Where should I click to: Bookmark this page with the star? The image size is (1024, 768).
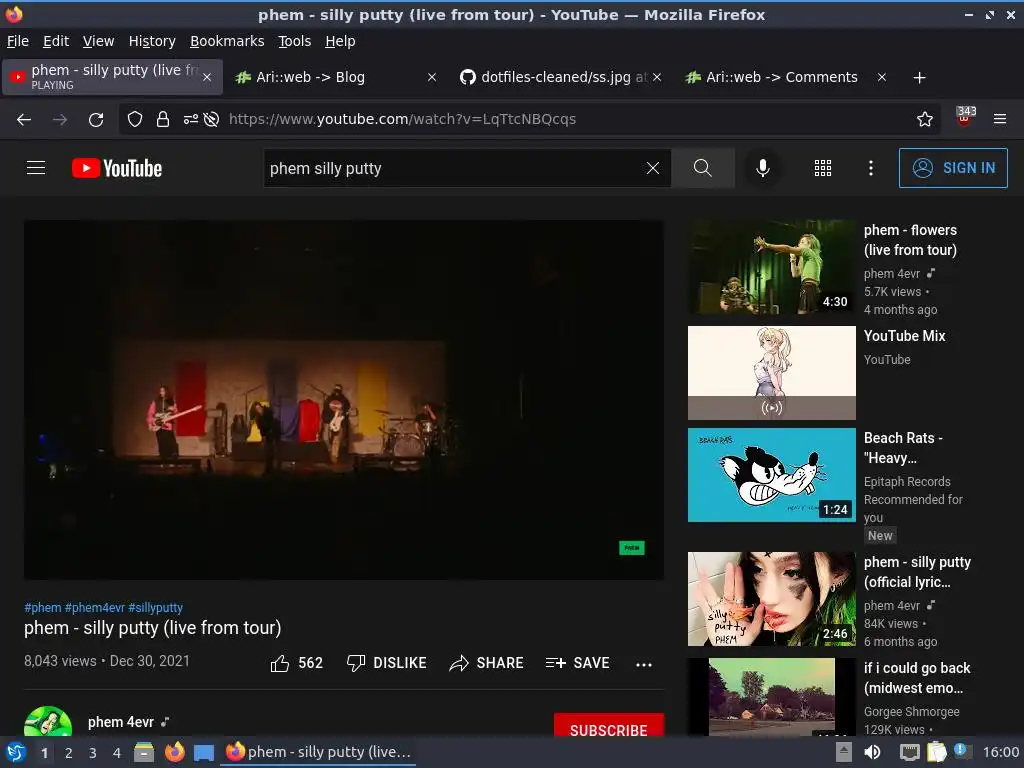pyautogui.click(x=924, y=119)
